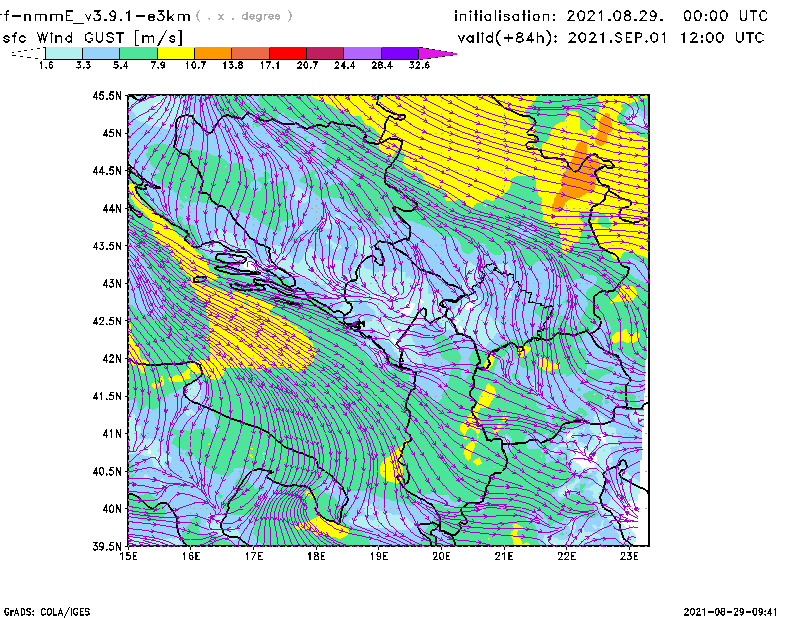The width and height of the screenshot is (800, 618).
Task: Click the 23E longitude label
Action: 629,556
